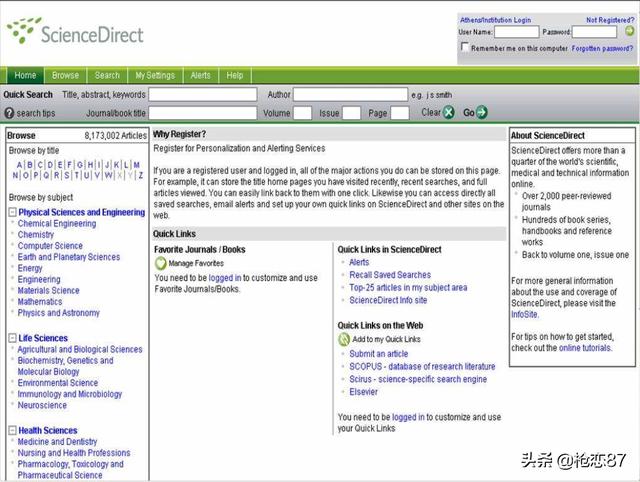Clear the quick search fields

tap(448, 112)
